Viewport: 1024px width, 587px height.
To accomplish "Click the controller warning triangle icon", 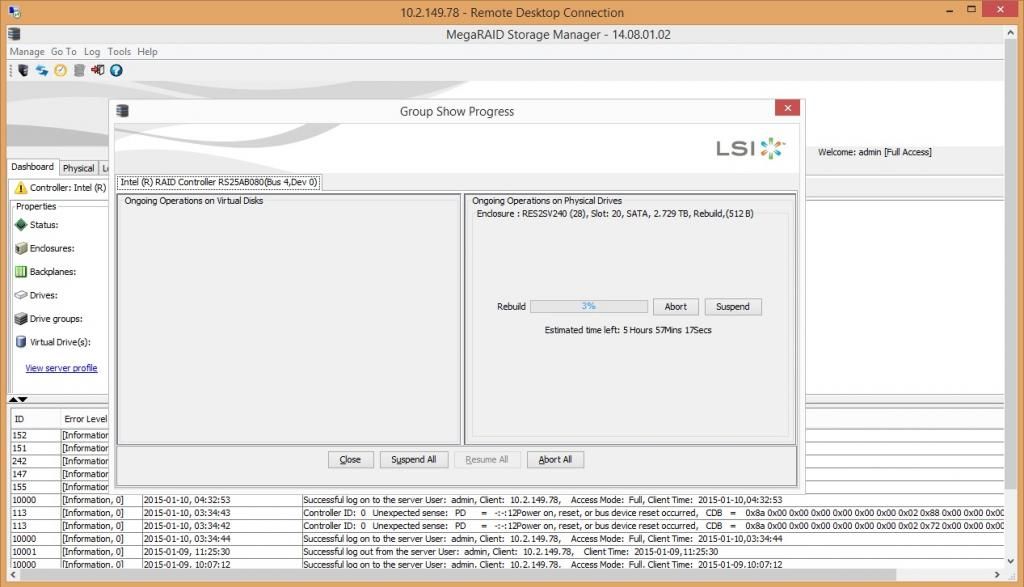I will [x=20, y=188].
